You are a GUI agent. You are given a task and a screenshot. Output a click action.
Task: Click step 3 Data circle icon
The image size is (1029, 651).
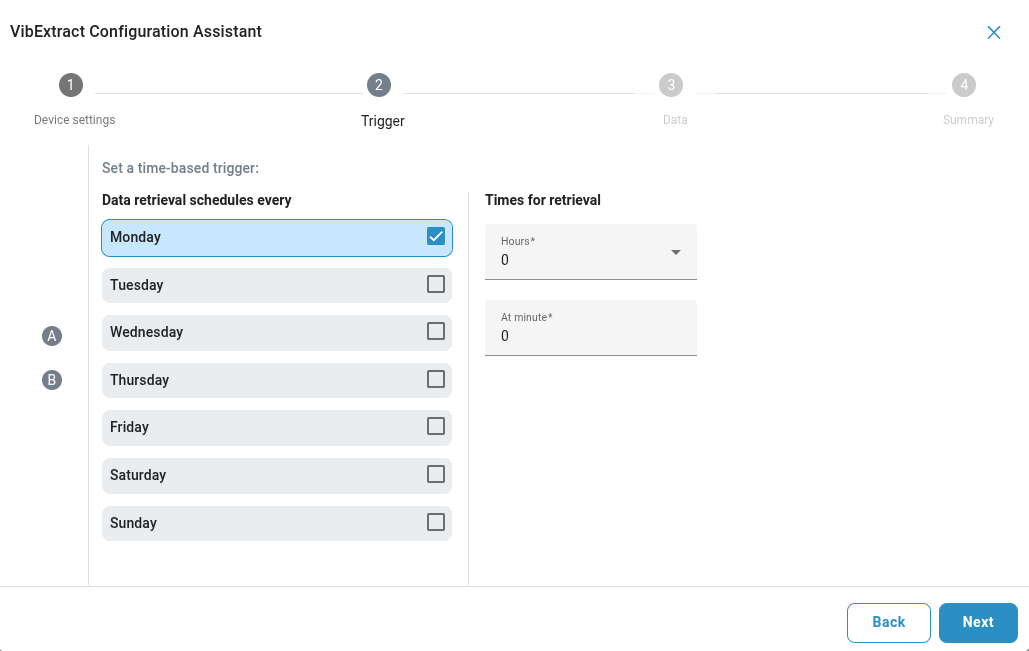point(671,85)
